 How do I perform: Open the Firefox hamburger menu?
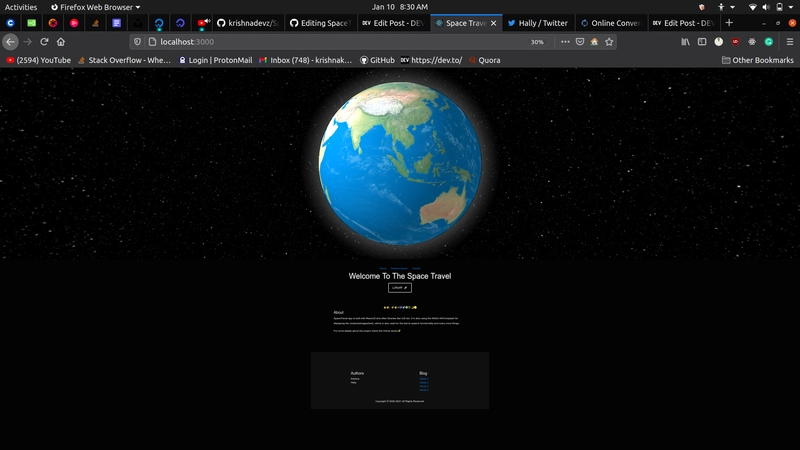click(787, 42)
